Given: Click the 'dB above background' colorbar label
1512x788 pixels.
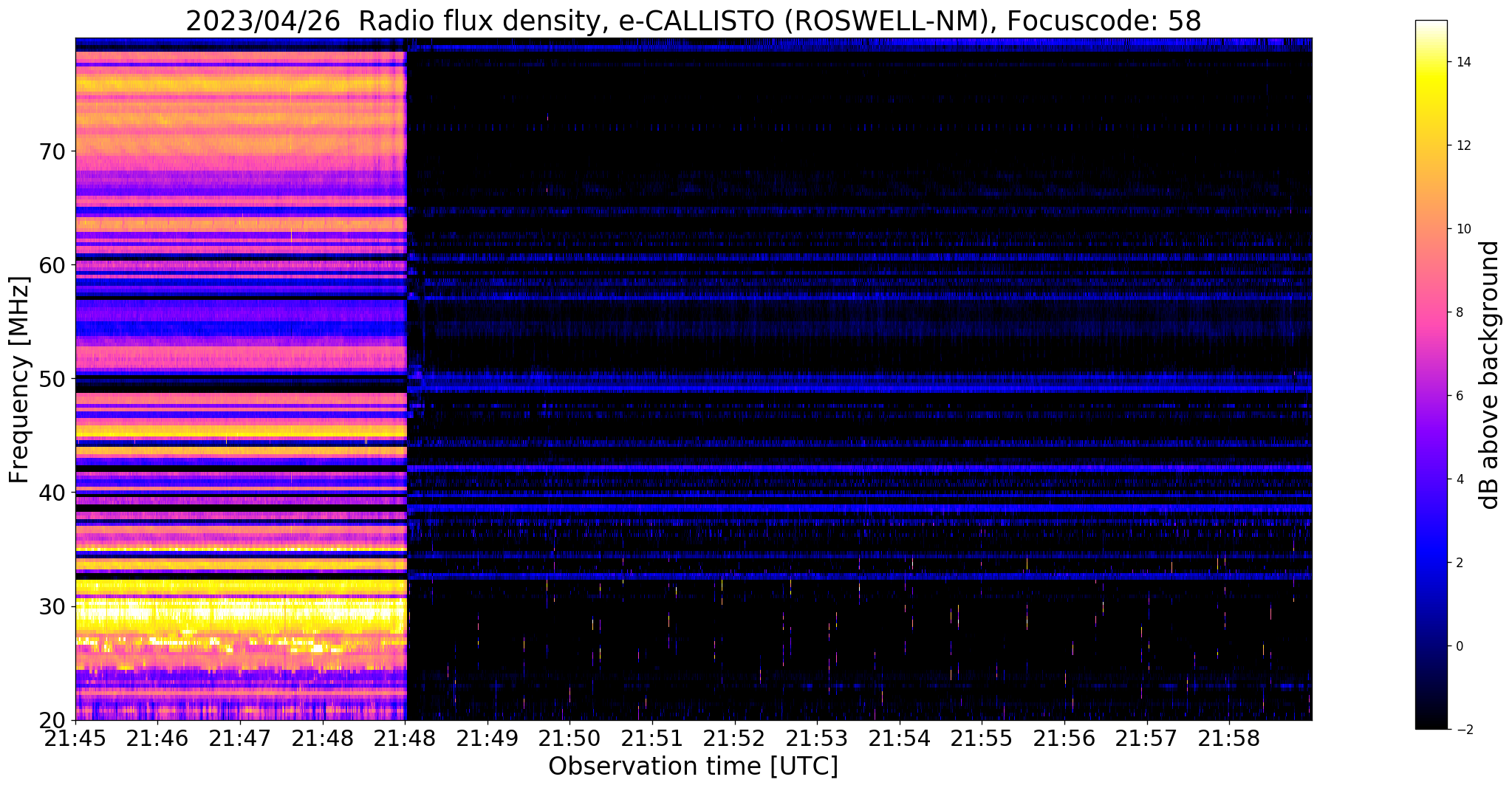Looking at the screenshot, I should pos(1490,374).
